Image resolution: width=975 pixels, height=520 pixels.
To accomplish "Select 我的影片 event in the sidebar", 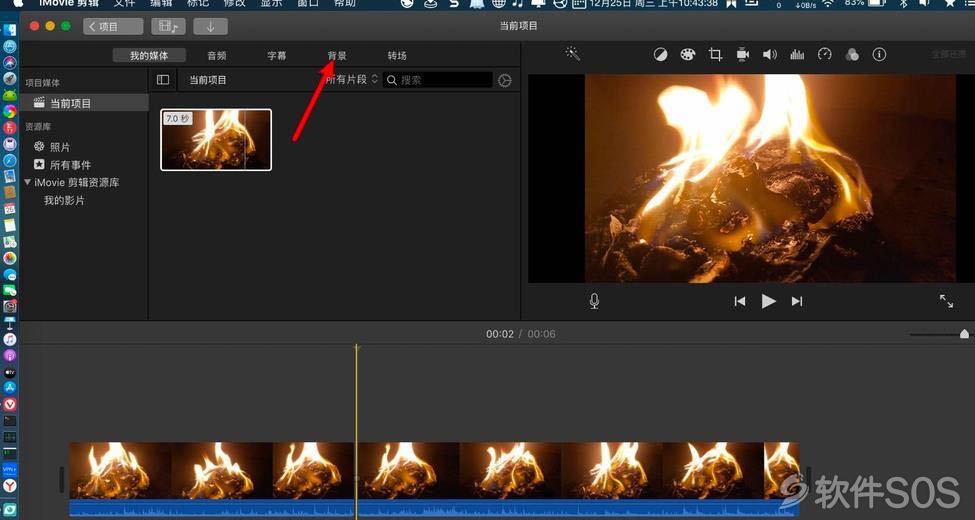I will [64, 200].
